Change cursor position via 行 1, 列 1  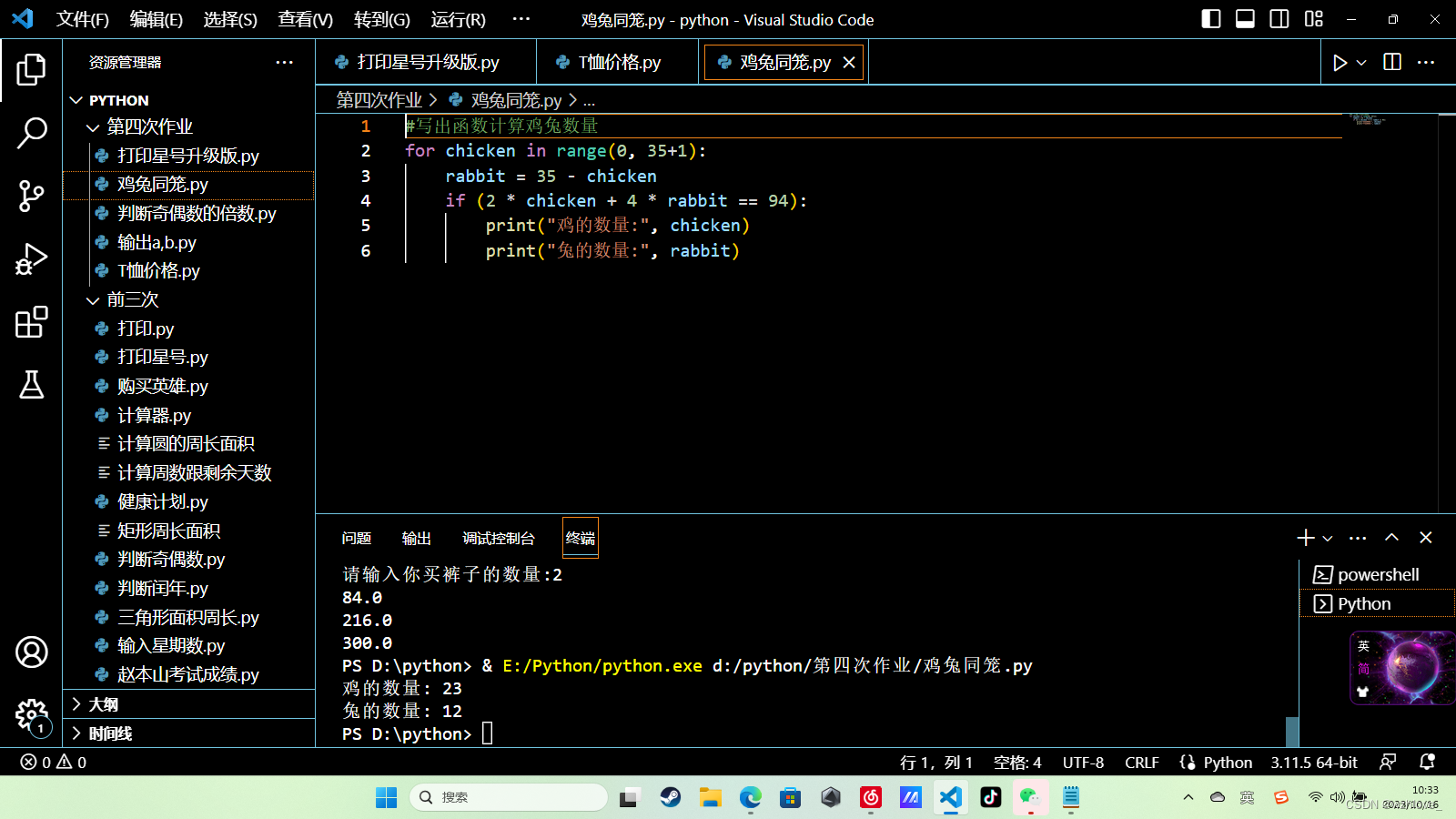[936, 763]
